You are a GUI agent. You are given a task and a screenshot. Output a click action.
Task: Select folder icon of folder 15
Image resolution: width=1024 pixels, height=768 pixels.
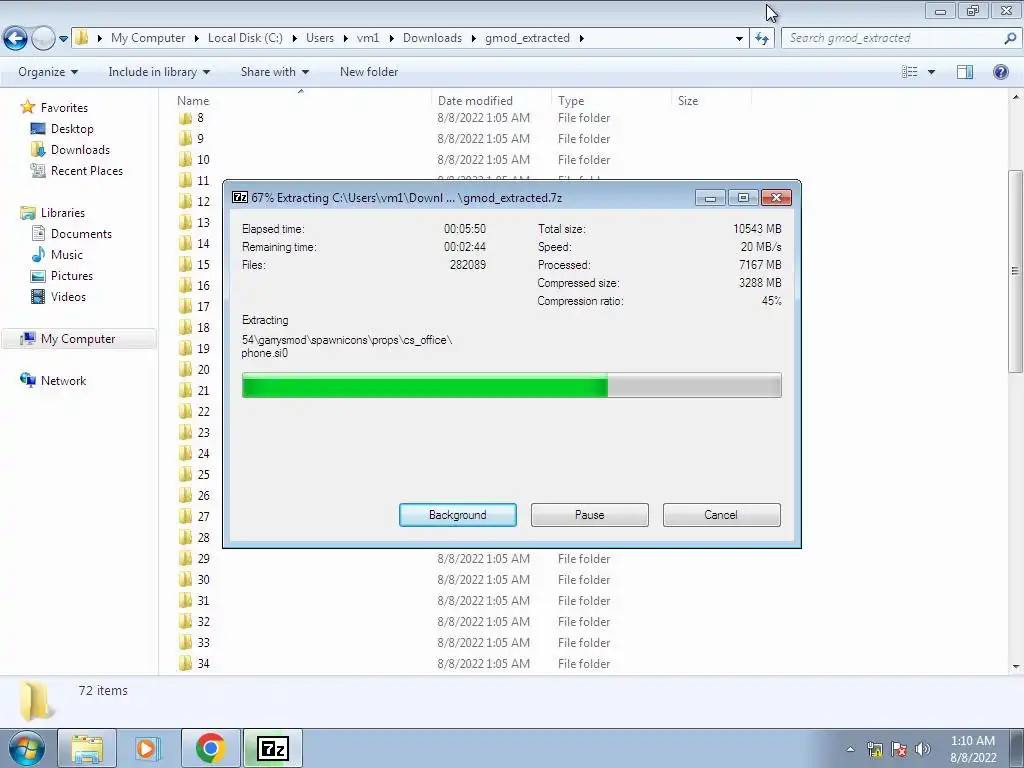coord(185,264)
